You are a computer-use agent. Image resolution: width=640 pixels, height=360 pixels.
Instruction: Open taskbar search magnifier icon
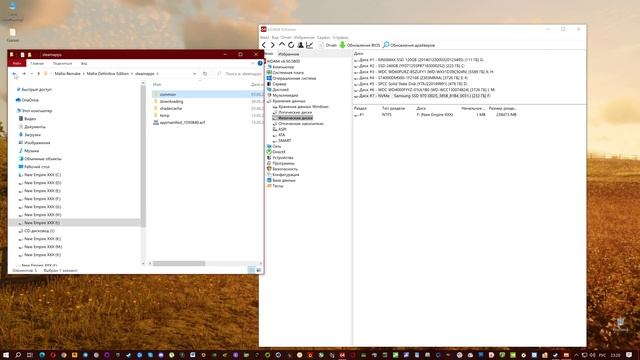click(x=18, y=355)
